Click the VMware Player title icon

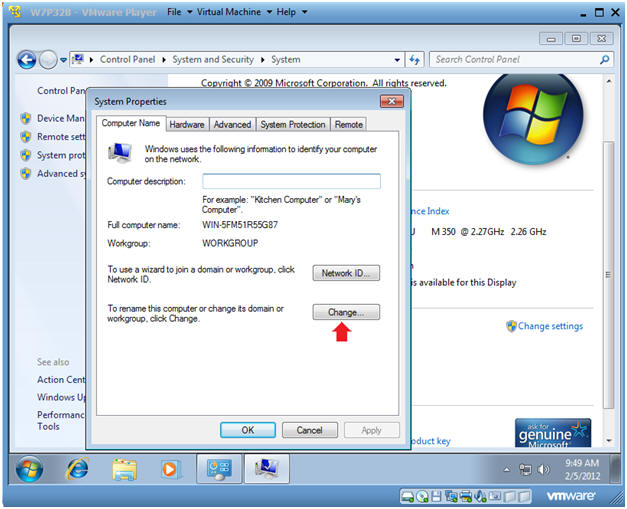point(16,12)
